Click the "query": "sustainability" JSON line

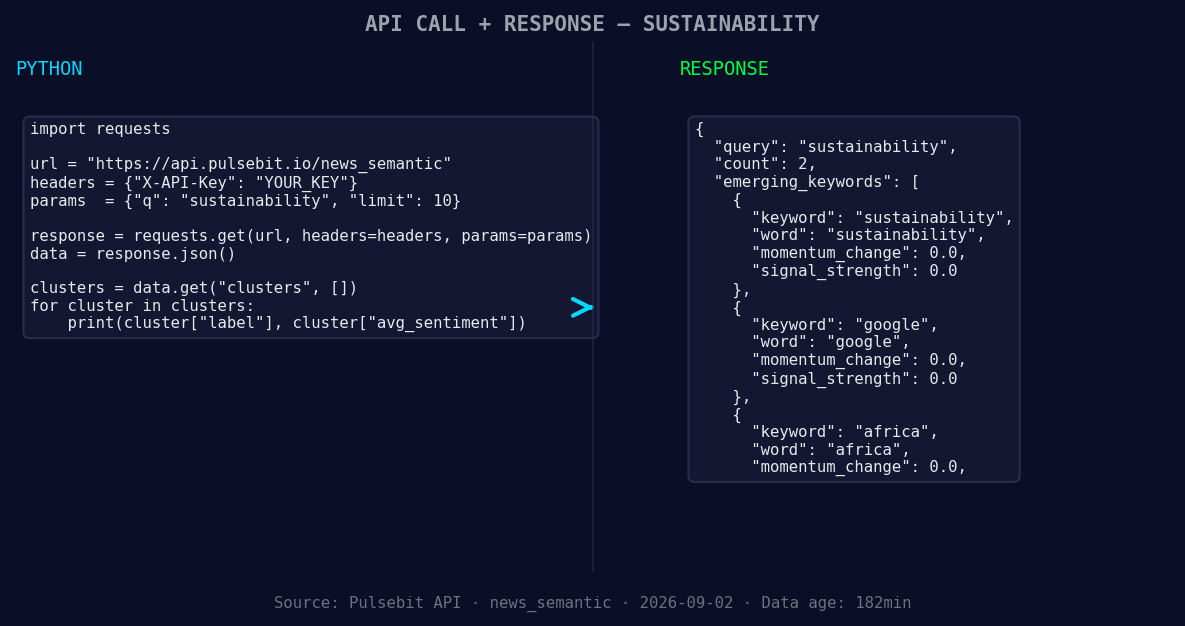(x=836, y=147)
